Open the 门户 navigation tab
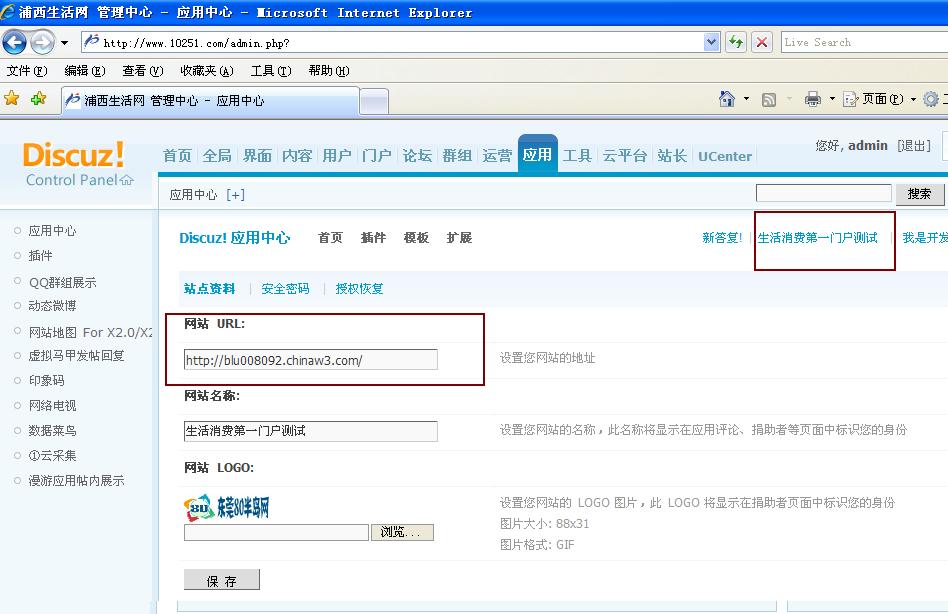This screenshot has width=948, height=614. tap(377, 156)
